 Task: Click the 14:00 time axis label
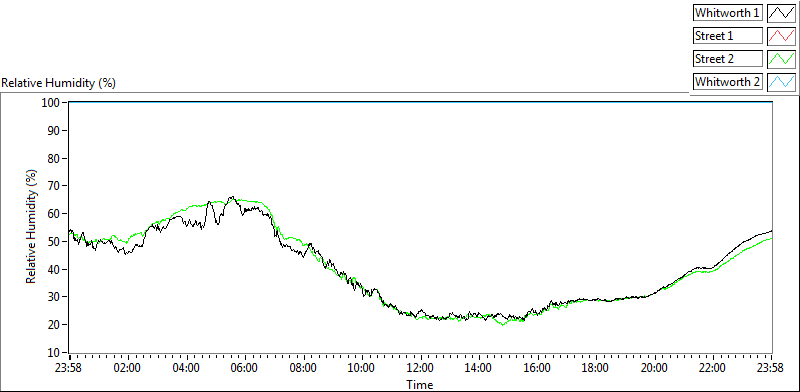479,368
